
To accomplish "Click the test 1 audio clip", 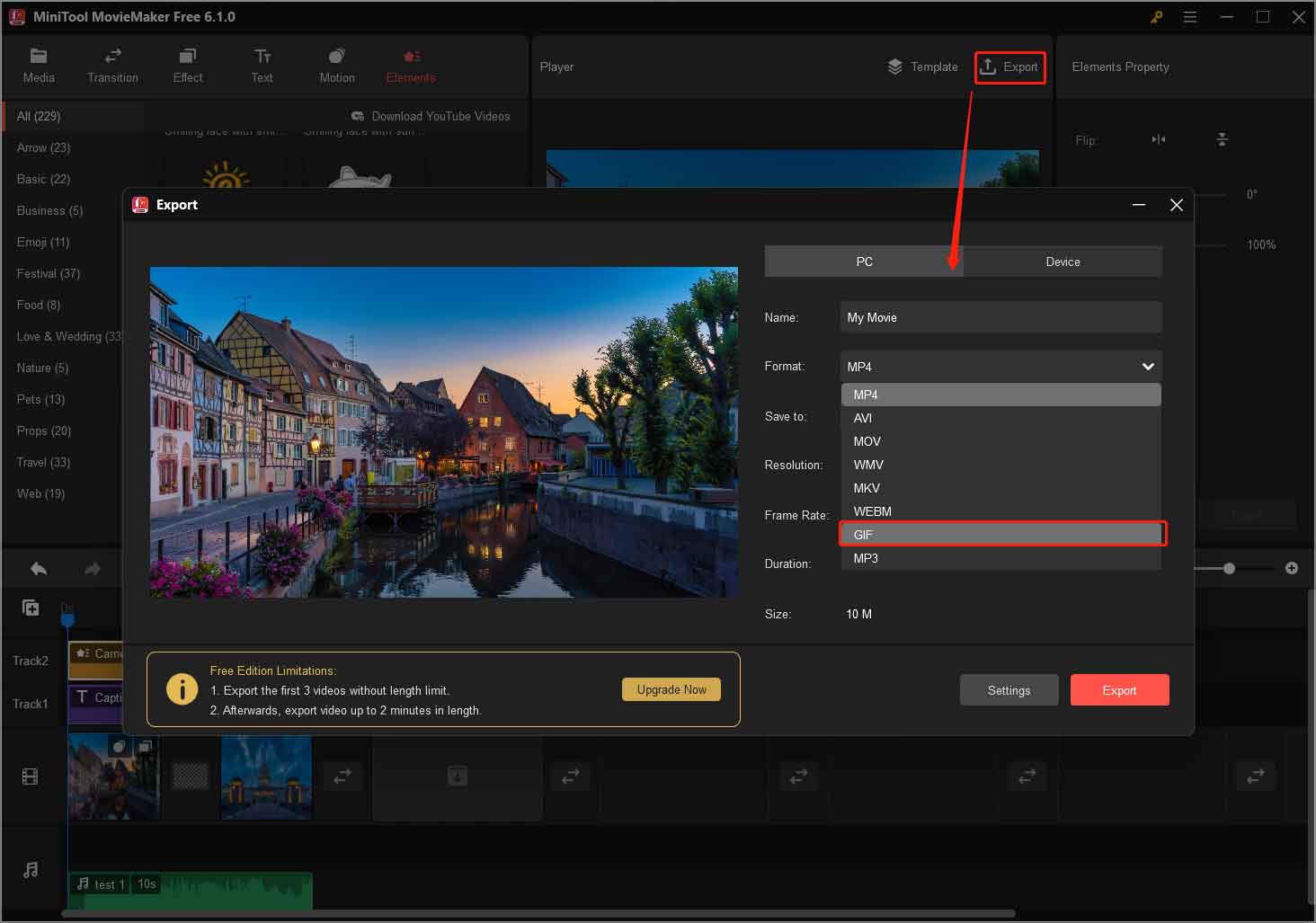I will (191, 890).
